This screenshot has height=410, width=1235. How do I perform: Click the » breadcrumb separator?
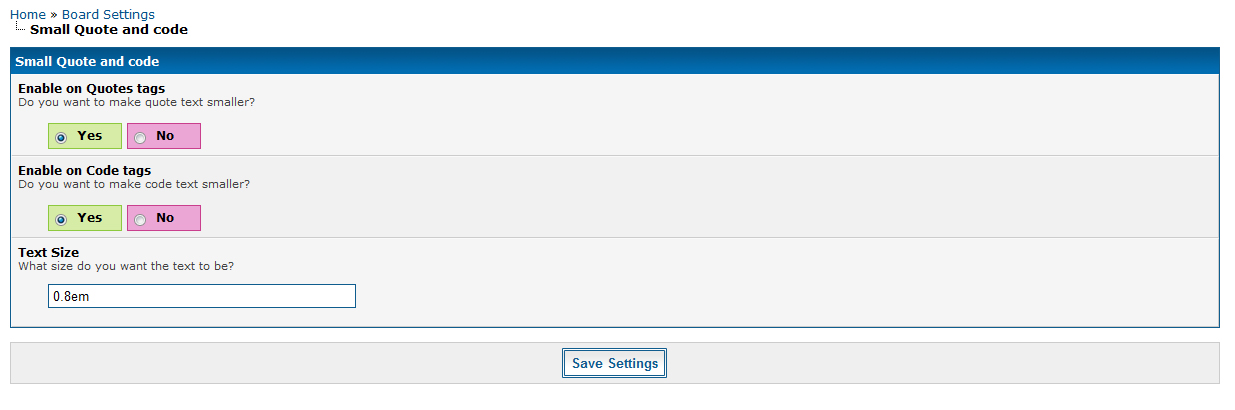click(54, 14)
